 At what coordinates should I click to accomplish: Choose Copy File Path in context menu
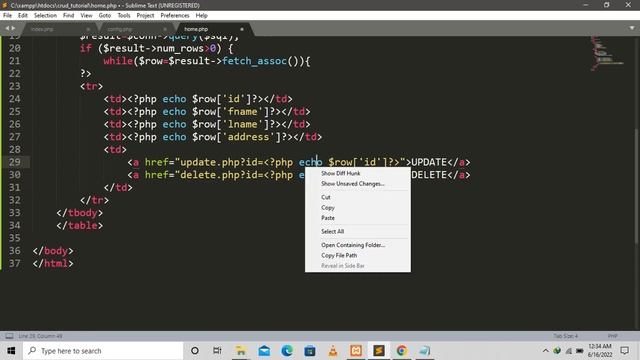click(358, 256)
